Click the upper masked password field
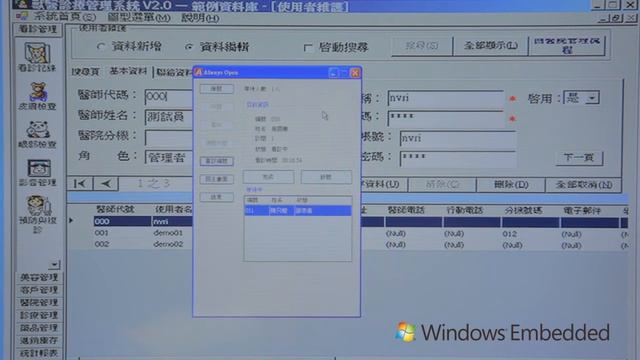This screenshot has height=360, width=640. pos(445,118)
